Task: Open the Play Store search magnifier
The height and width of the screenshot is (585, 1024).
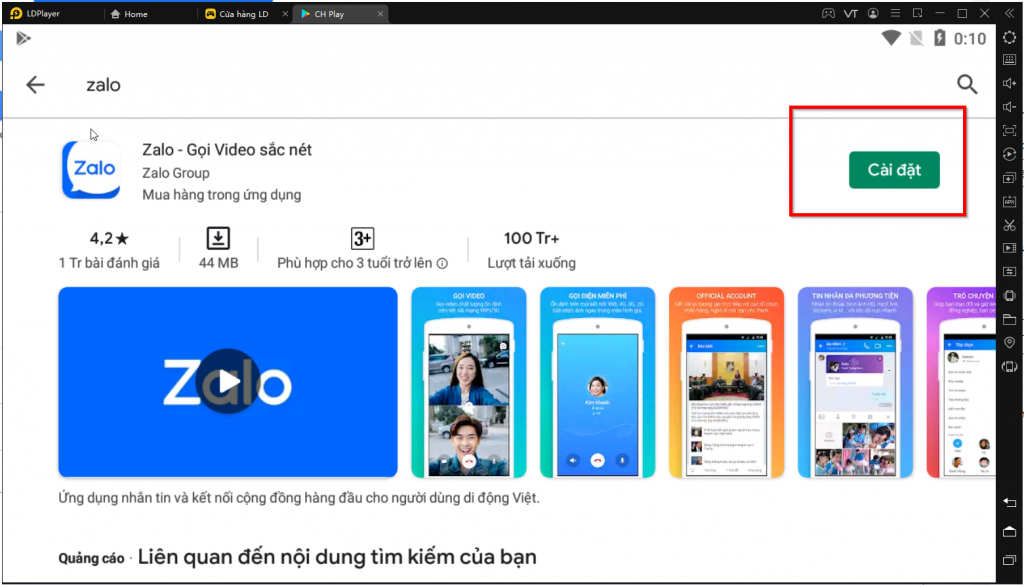Action: (x=967, y=84)
